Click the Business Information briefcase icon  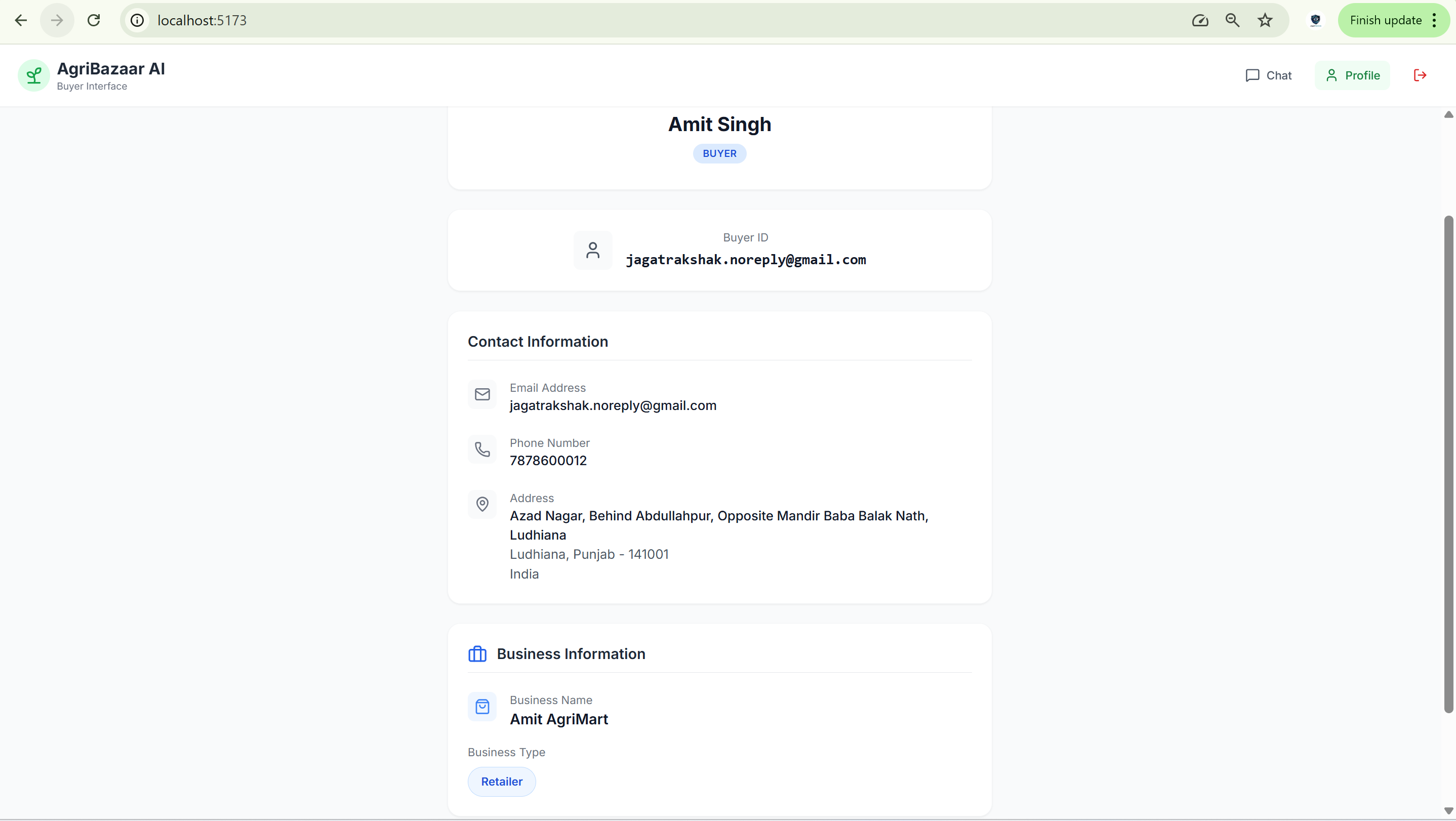[x=477, y=654]
